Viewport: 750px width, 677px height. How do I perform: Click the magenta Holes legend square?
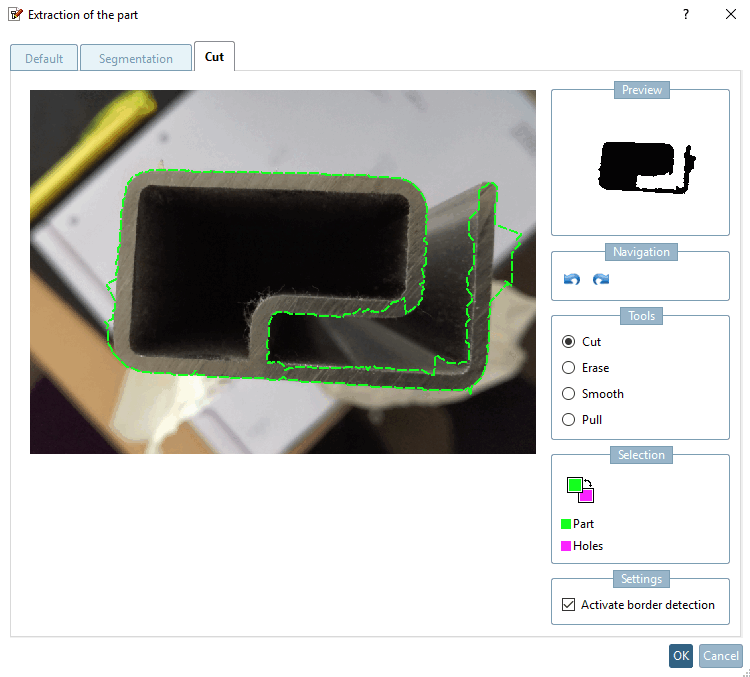[566, 546]
